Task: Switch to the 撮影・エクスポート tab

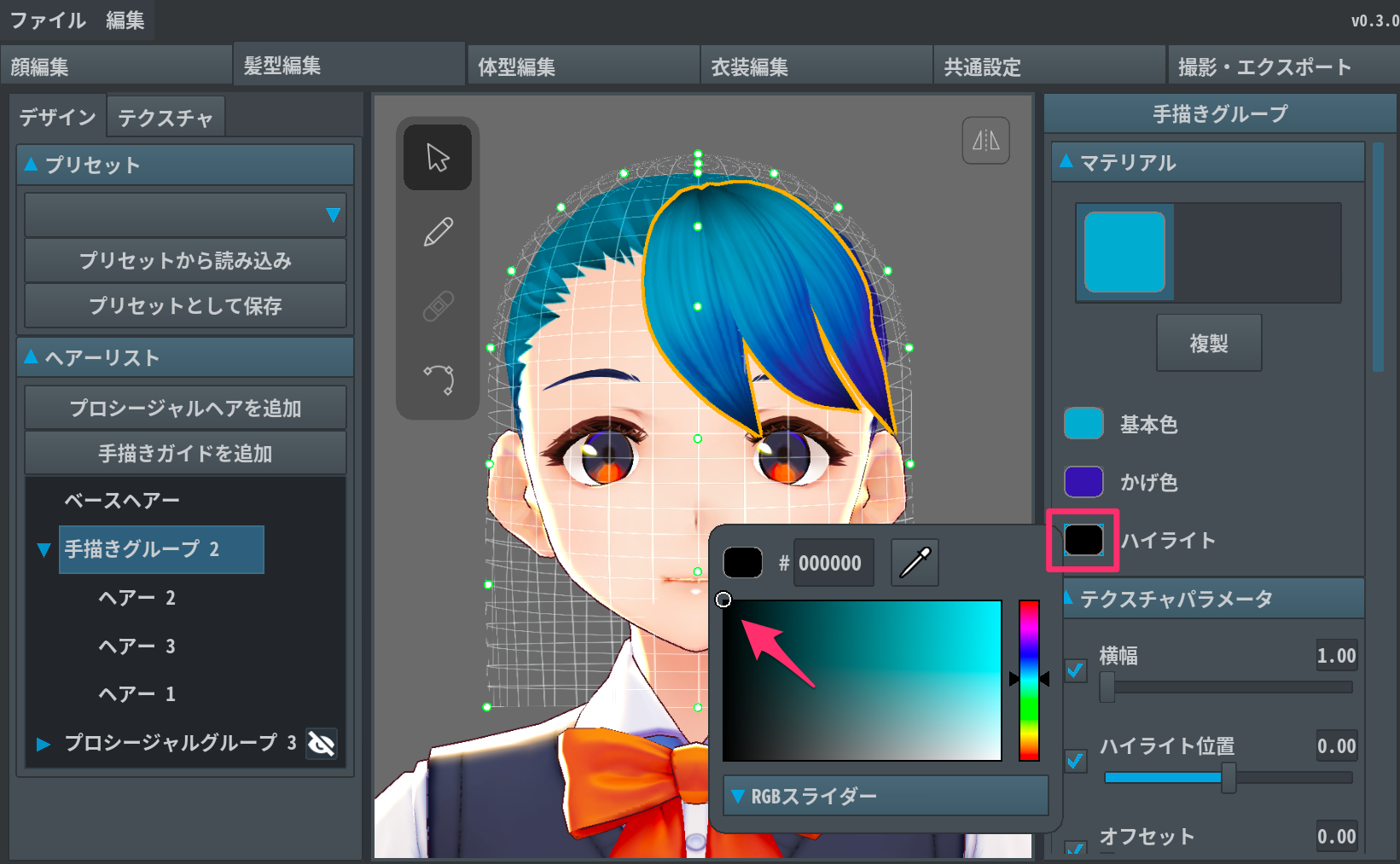Action: click(1284, 67)
